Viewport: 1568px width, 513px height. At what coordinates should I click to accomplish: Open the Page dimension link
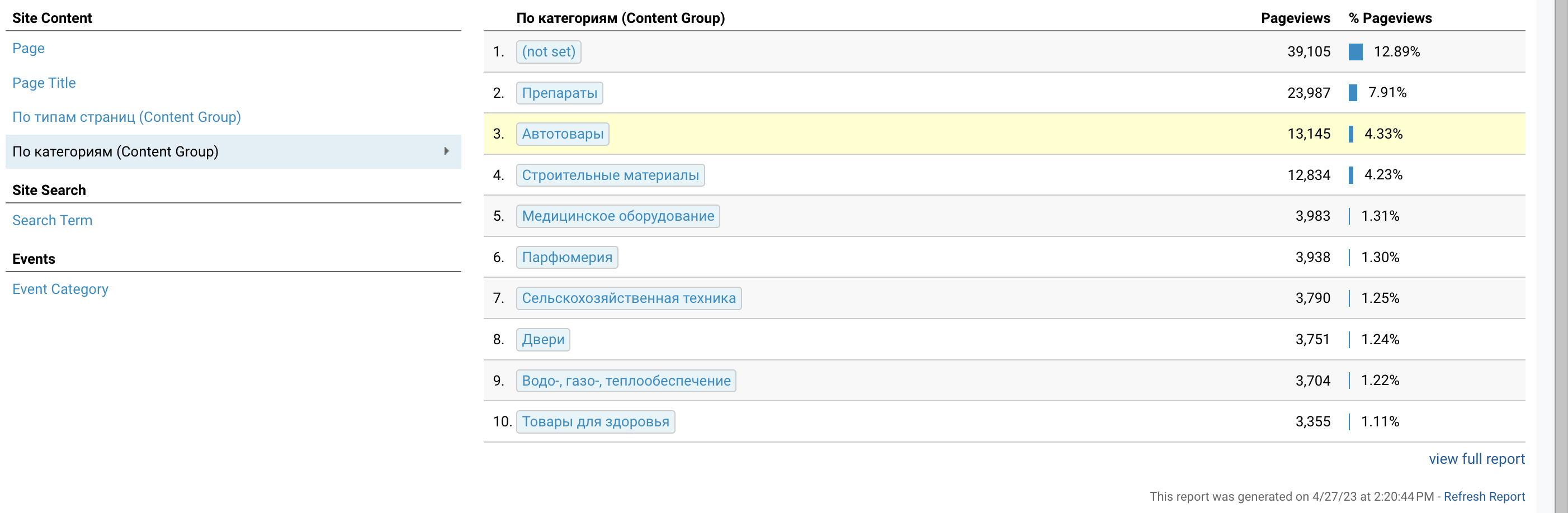pos(28,48)
